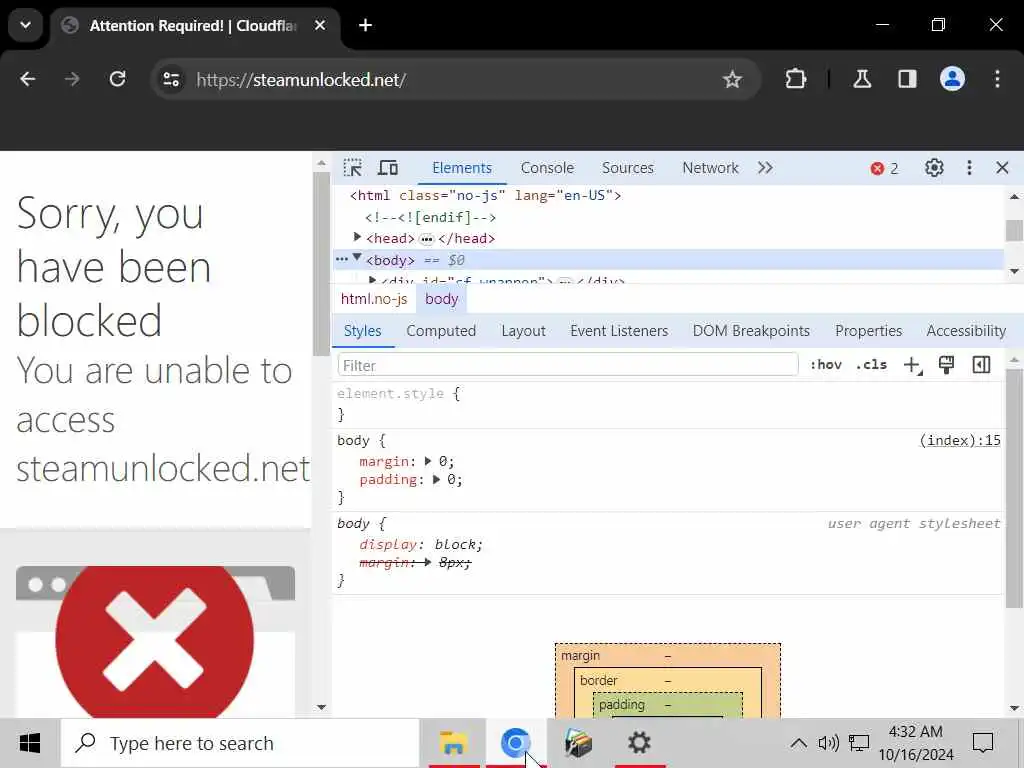Open the (index):15 source link
The height and width of the screenshot is (768, 1024).
point(959,440)
